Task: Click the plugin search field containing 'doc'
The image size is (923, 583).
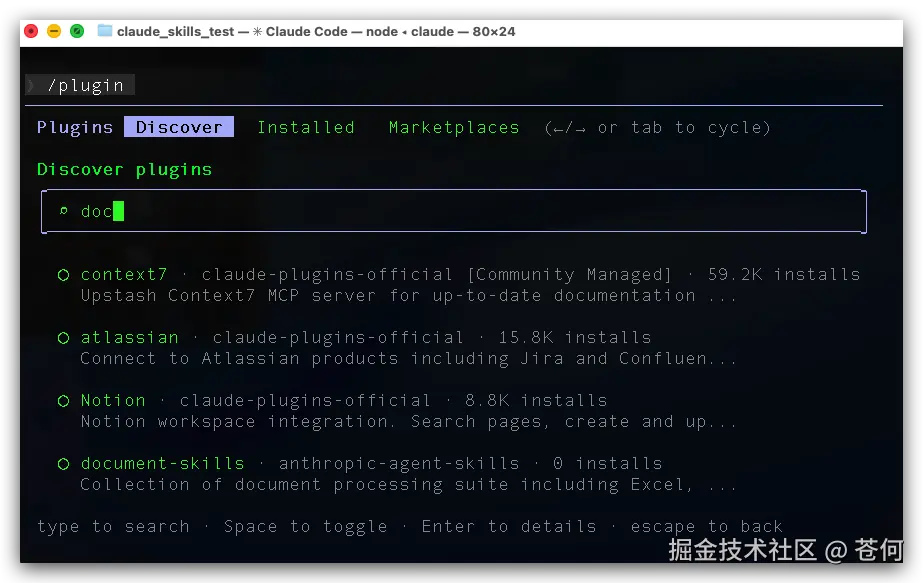Action: tap(454, 211)
